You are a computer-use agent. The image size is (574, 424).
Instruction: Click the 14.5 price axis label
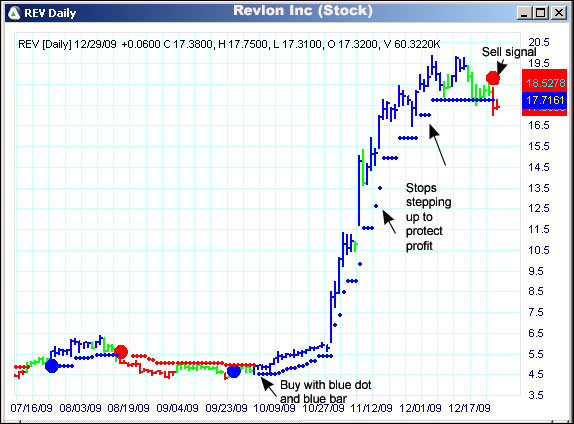pos(538,167)
